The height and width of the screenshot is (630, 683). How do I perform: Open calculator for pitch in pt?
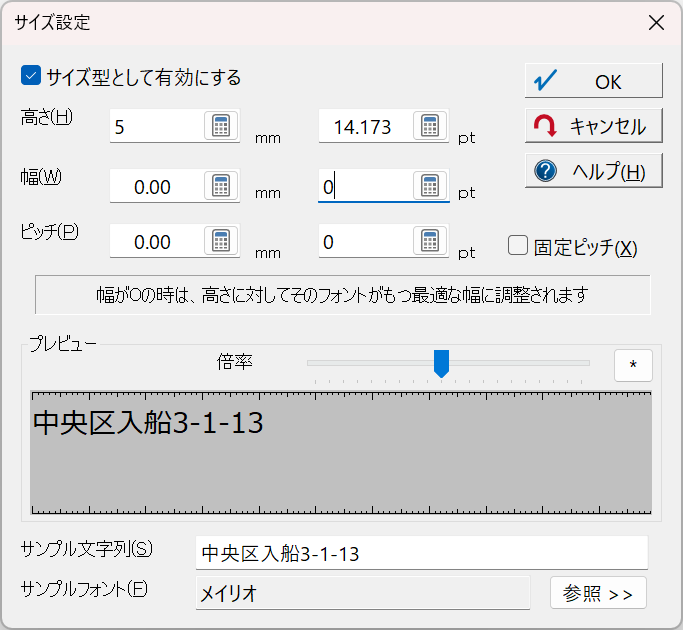[430, 240]
